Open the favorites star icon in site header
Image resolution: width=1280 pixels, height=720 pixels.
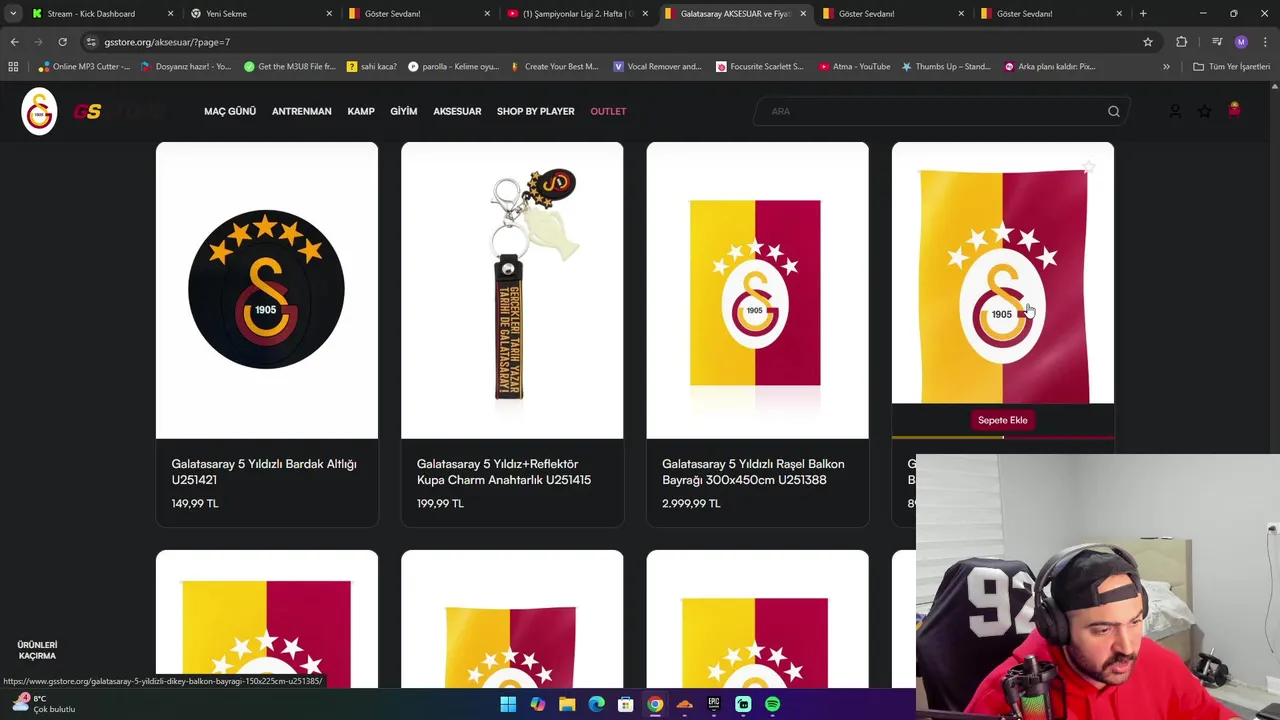pyautogui.click(x=1204, y=111)
